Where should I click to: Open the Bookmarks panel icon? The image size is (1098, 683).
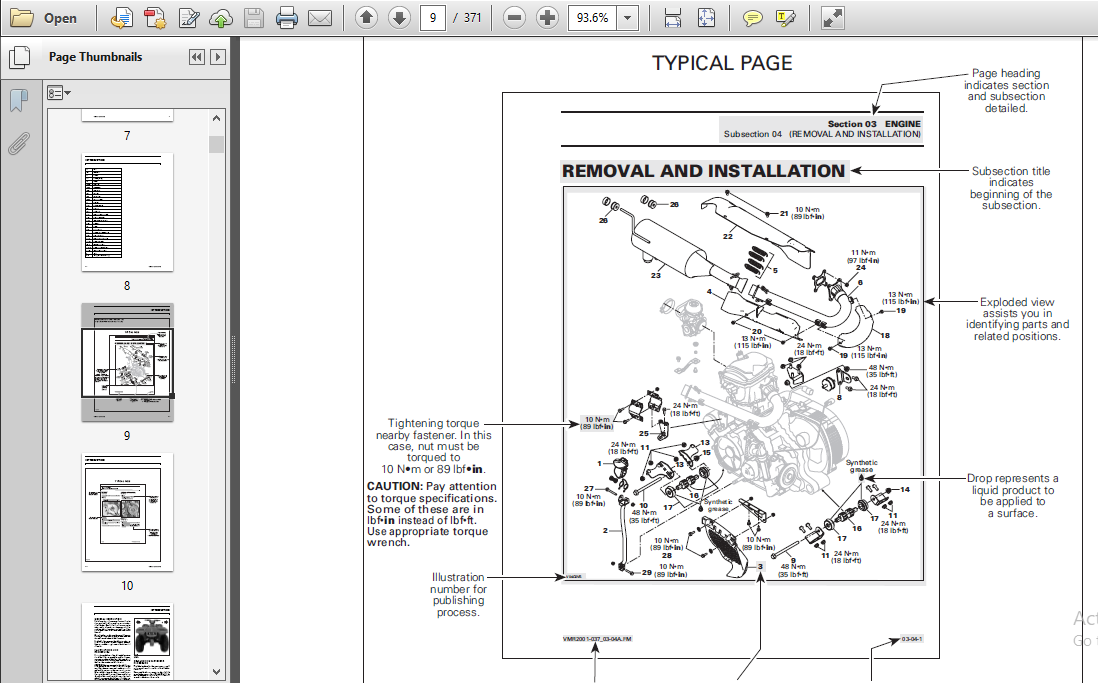tap(18, 99)
